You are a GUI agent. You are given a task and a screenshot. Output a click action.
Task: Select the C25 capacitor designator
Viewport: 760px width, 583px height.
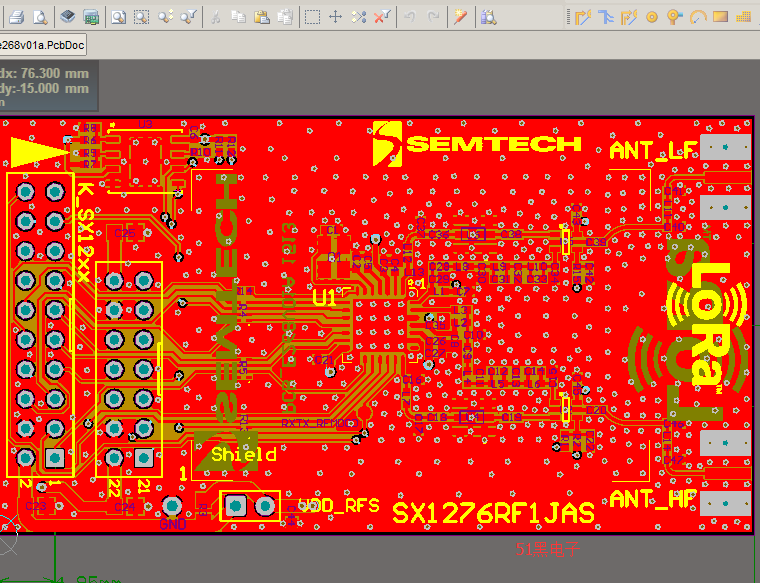125,234
